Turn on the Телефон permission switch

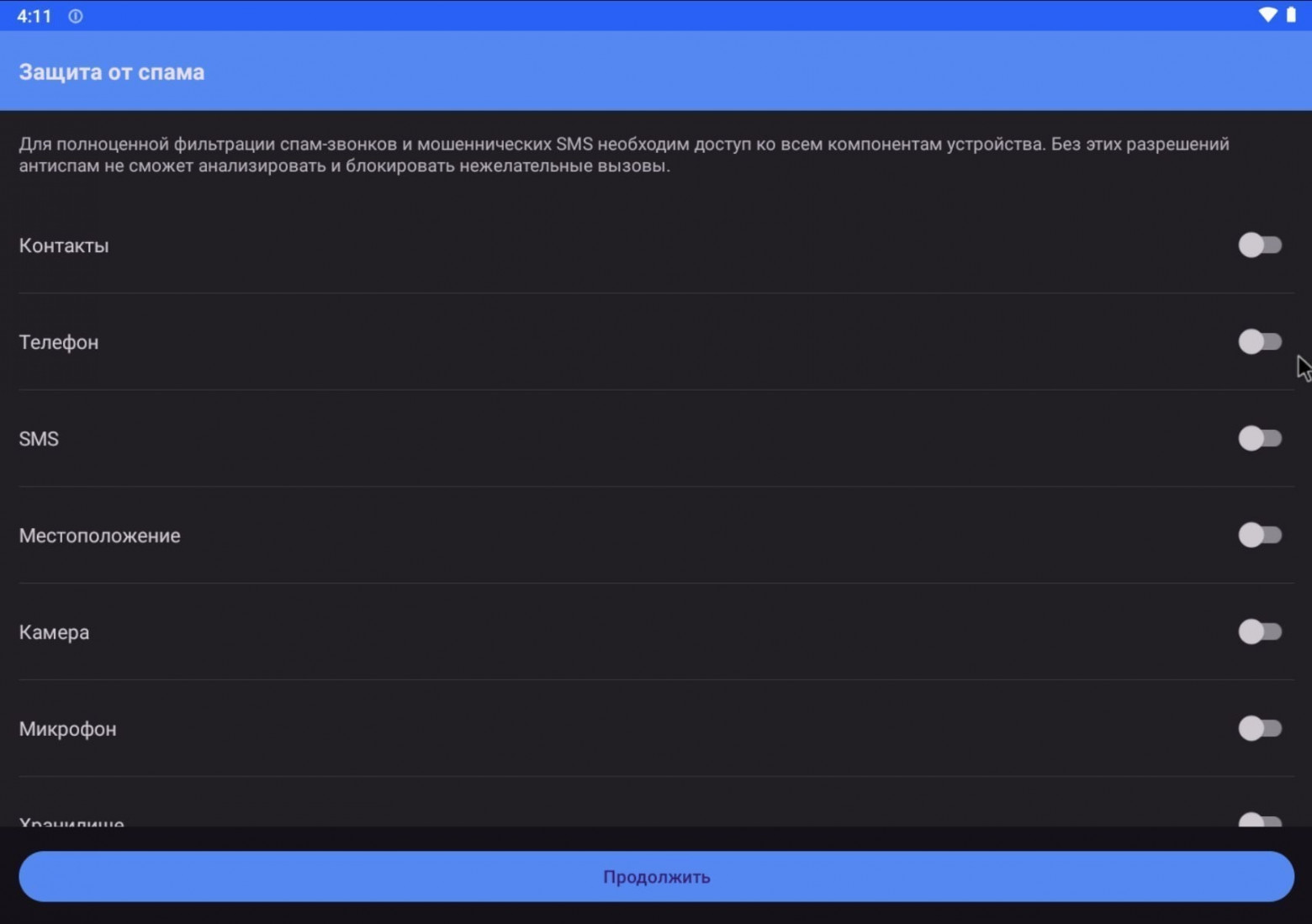(1259, 342)
